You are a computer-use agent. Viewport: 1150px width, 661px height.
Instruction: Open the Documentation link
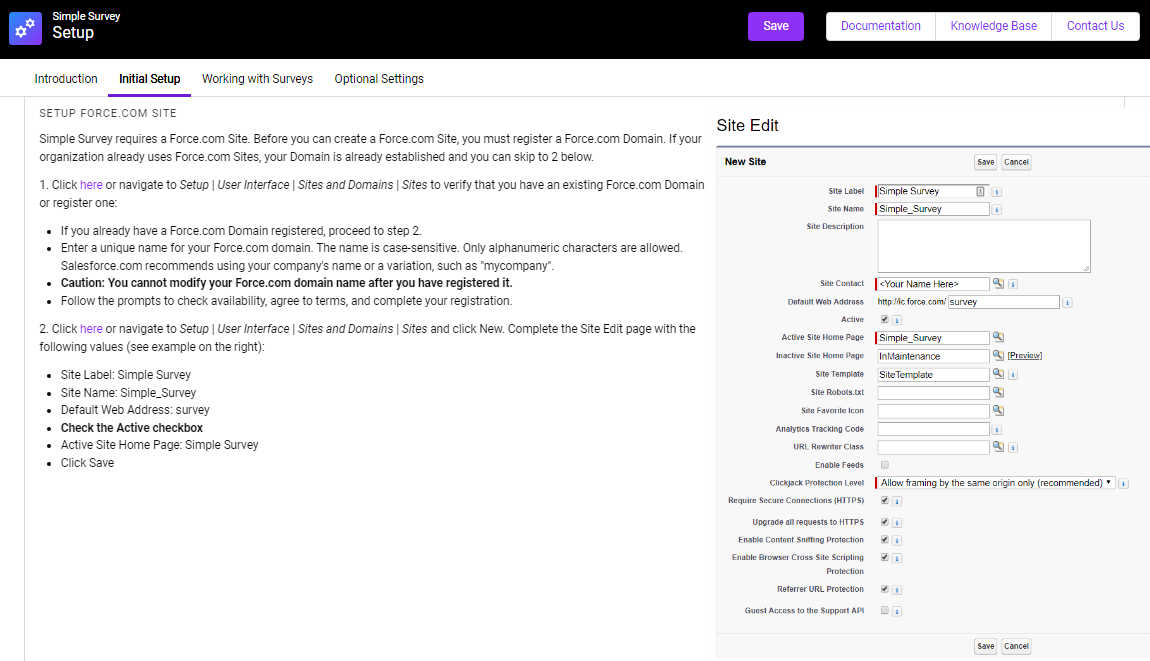881,26
